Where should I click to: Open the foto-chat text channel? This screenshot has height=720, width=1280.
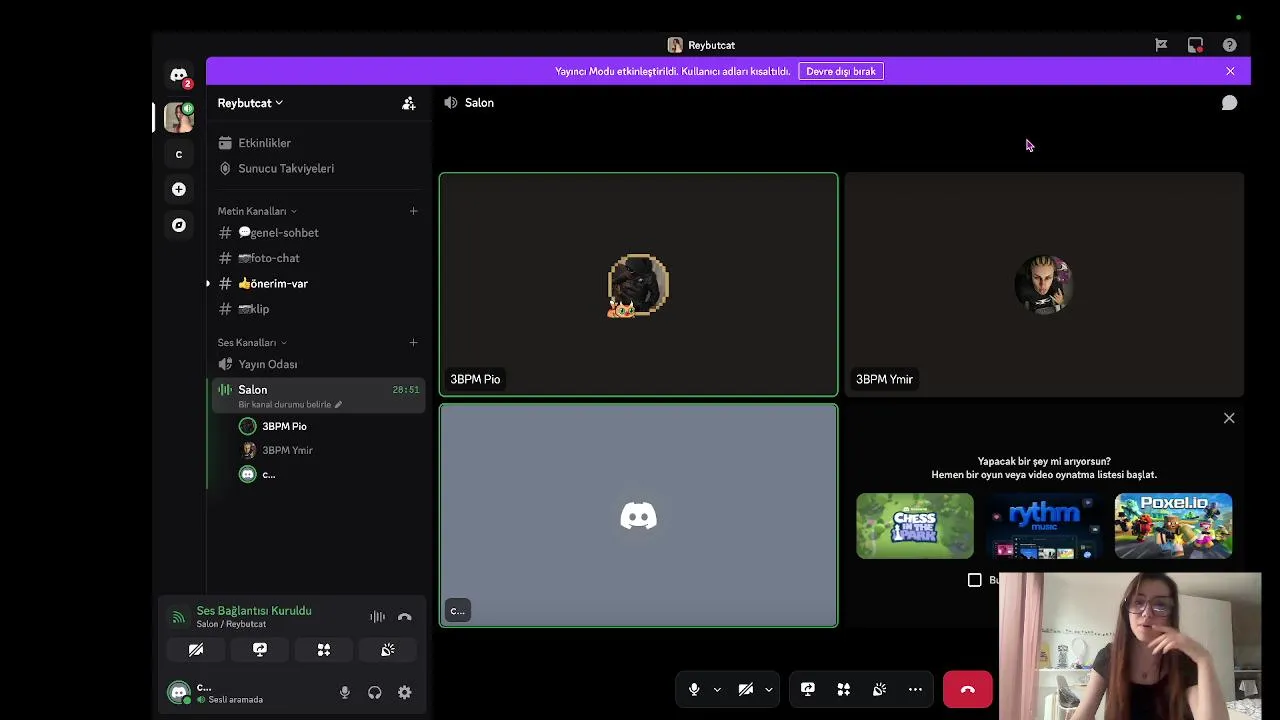318,258
